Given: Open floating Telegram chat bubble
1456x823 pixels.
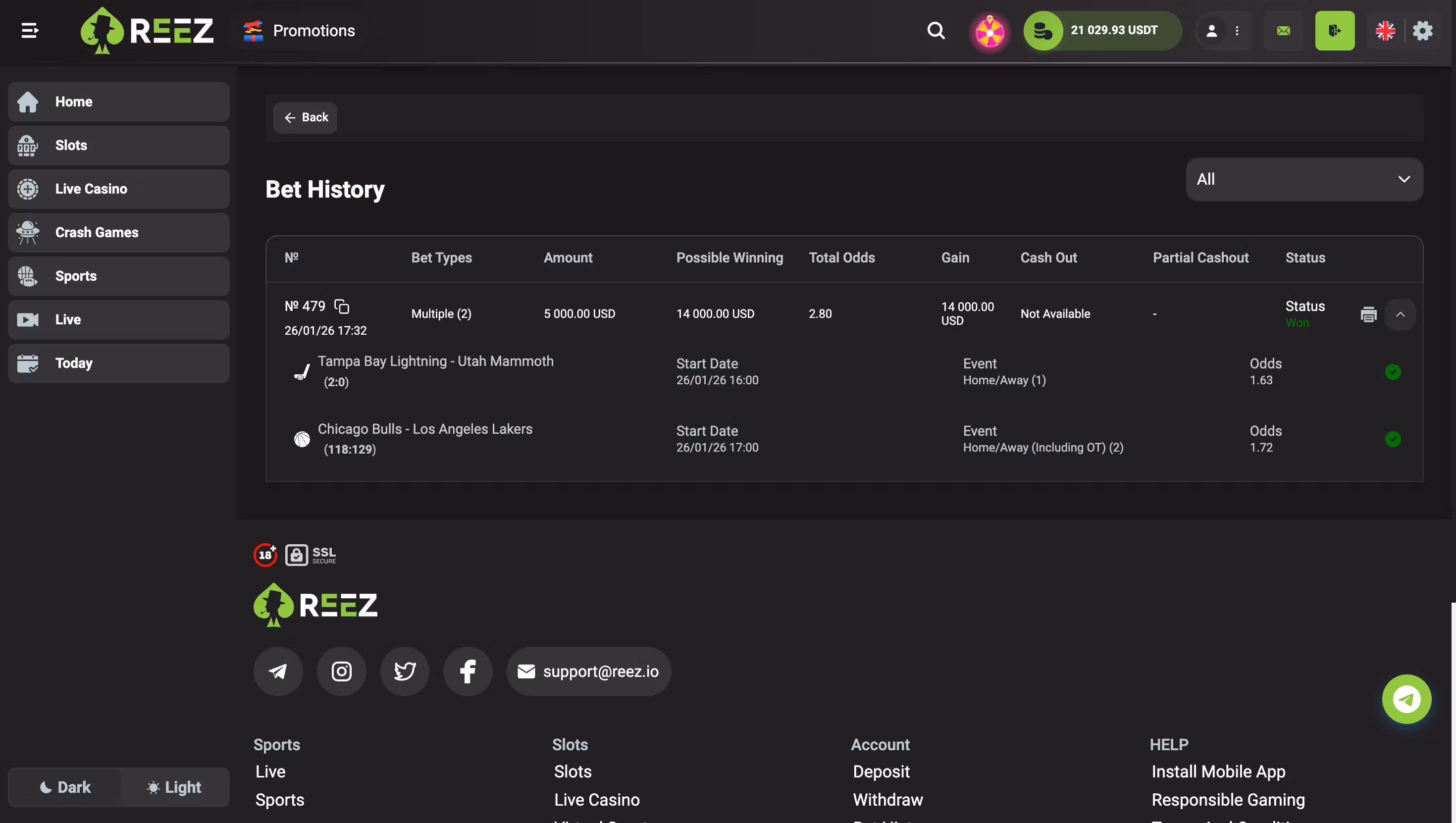Looking at the screenshot, I should click(x=1406, y=699).
